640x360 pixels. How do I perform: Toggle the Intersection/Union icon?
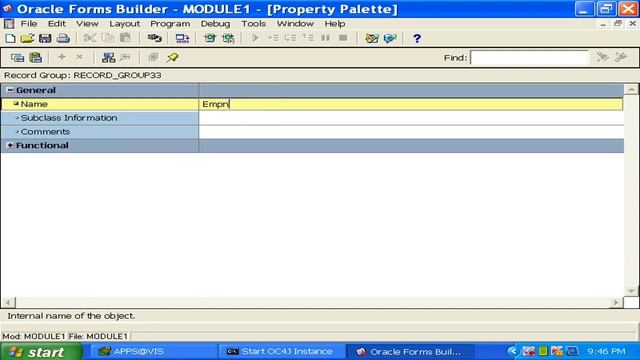coord(153,58)
